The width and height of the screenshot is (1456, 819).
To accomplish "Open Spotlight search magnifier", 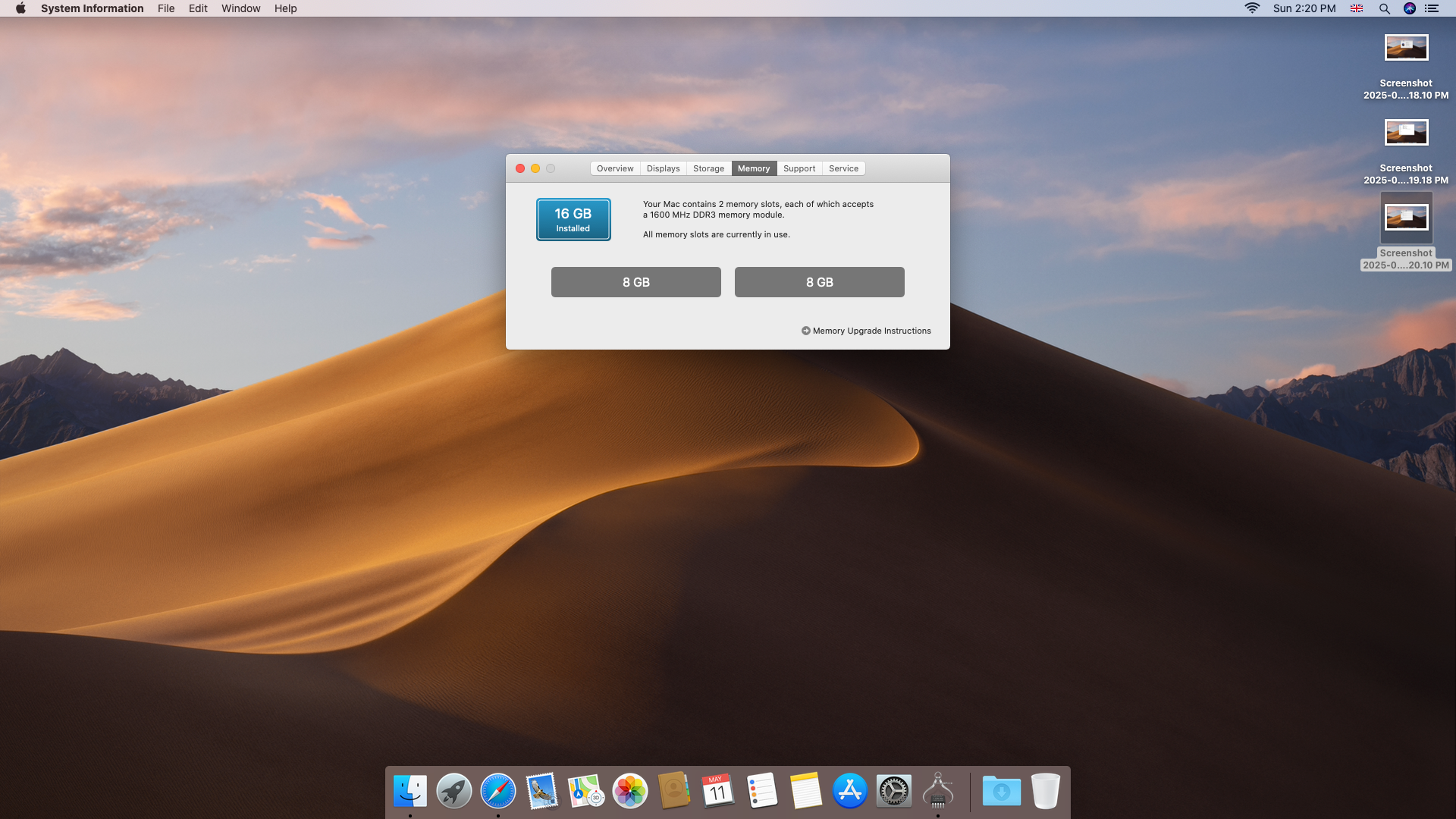I will (x=1384, y=8).
